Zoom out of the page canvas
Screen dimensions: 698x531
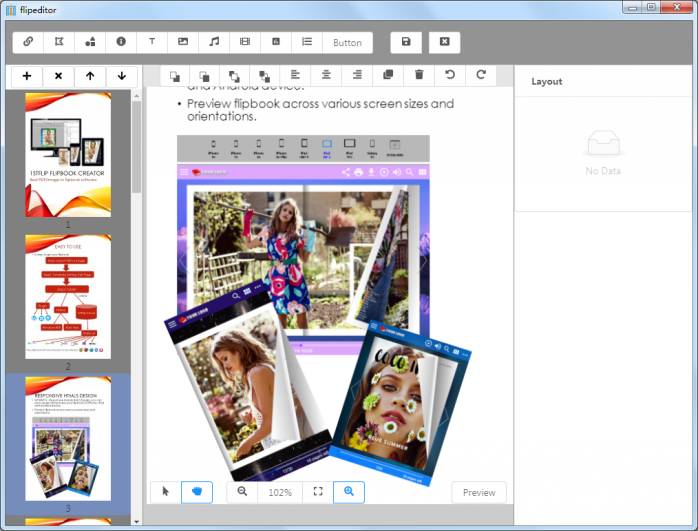(x=243, y=492)
